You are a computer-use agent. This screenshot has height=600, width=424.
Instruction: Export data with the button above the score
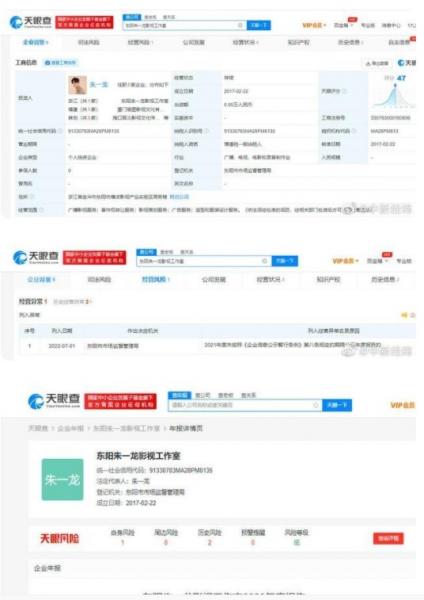pyautogui.click(x=377, y=63)
